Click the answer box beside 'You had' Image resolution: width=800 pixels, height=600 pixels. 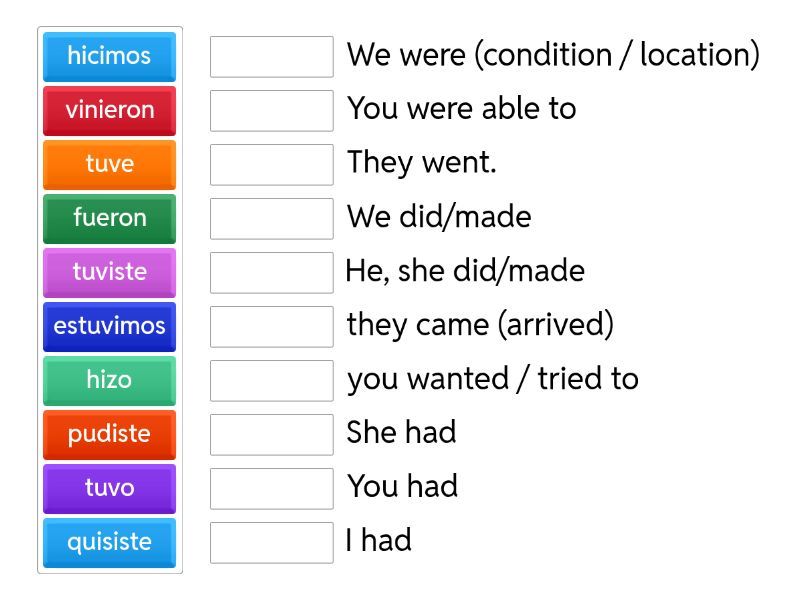pyautogui.click(x=271, y=488)
